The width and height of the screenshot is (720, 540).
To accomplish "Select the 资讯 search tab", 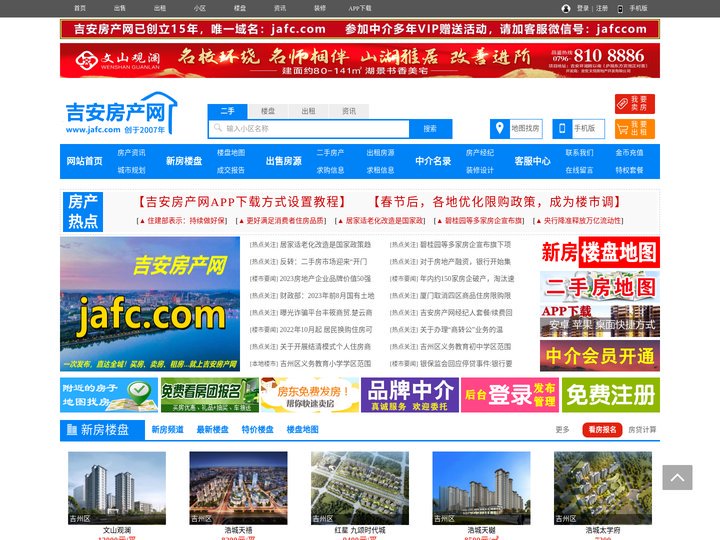I will coord(349,111).
